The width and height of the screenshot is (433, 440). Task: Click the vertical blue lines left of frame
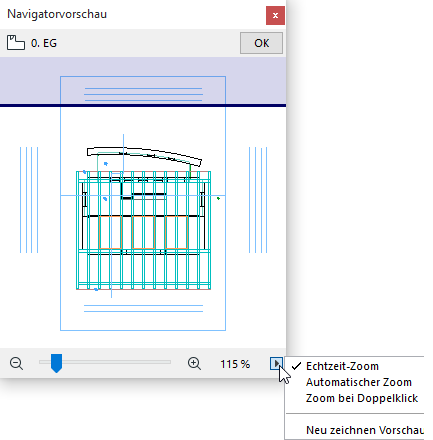point(29,200)
